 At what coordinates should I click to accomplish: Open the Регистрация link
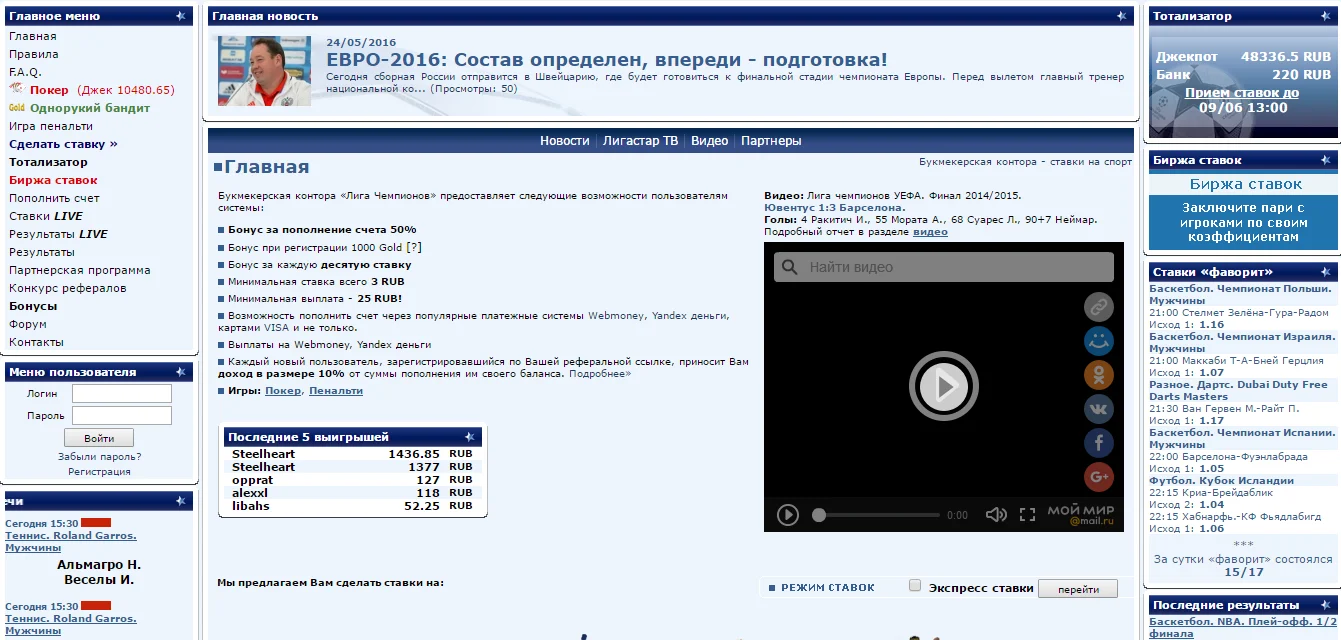(99, 472)
